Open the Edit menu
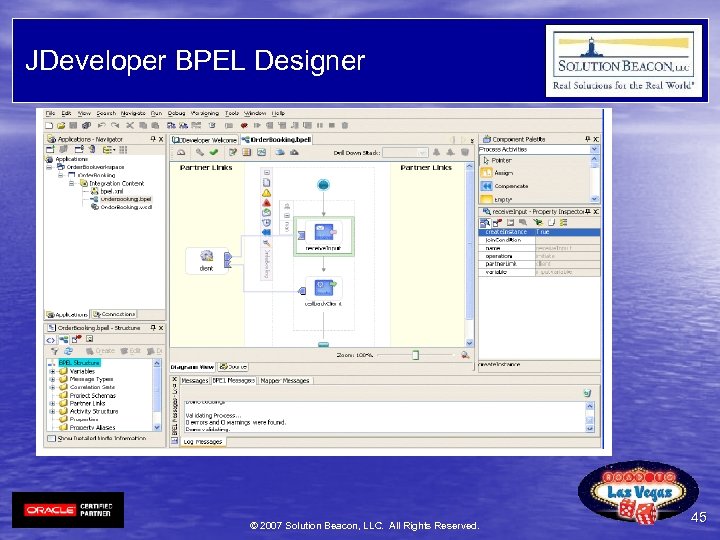 coord(67,113)
